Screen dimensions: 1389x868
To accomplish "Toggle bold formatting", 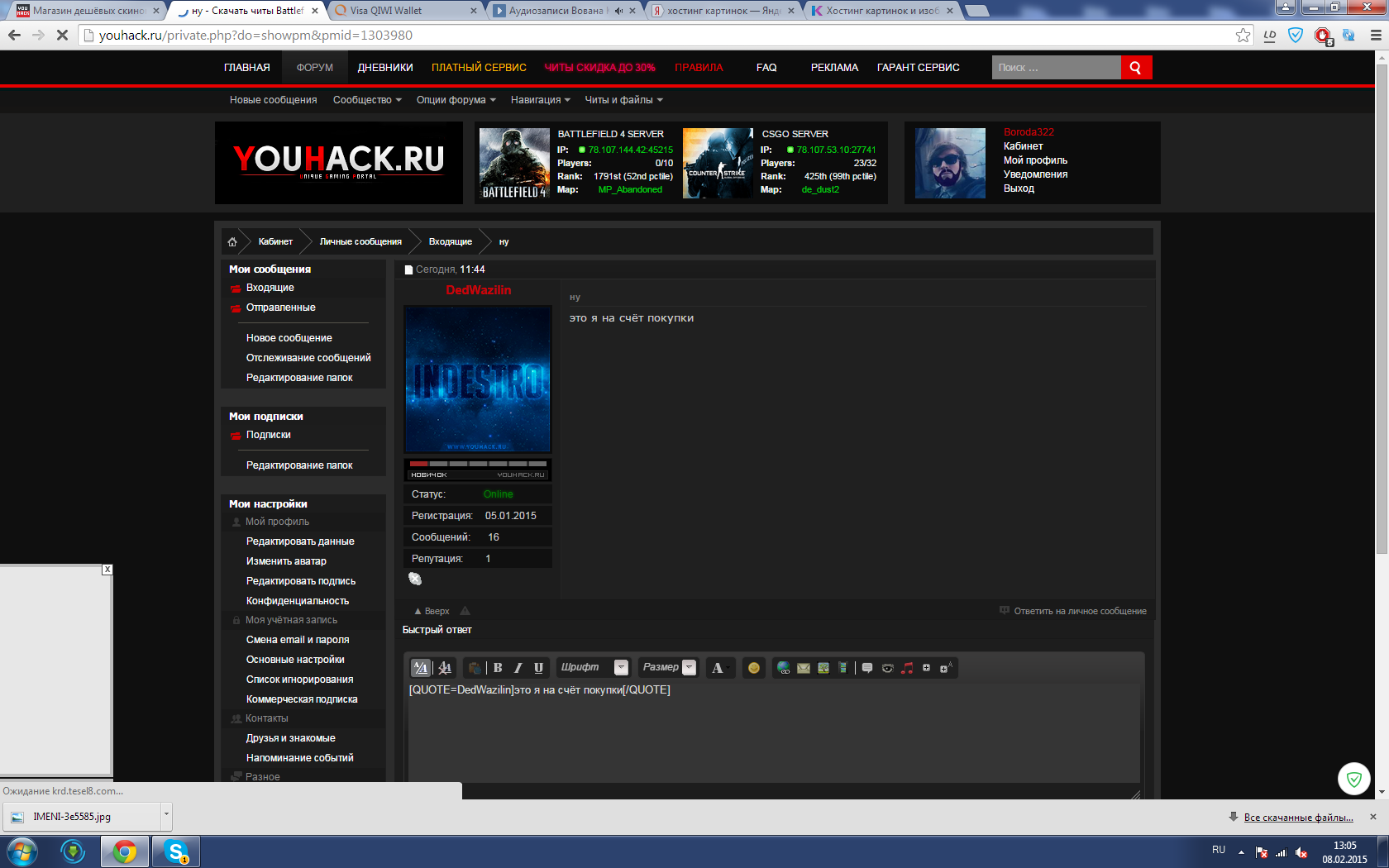I will 498,668.
